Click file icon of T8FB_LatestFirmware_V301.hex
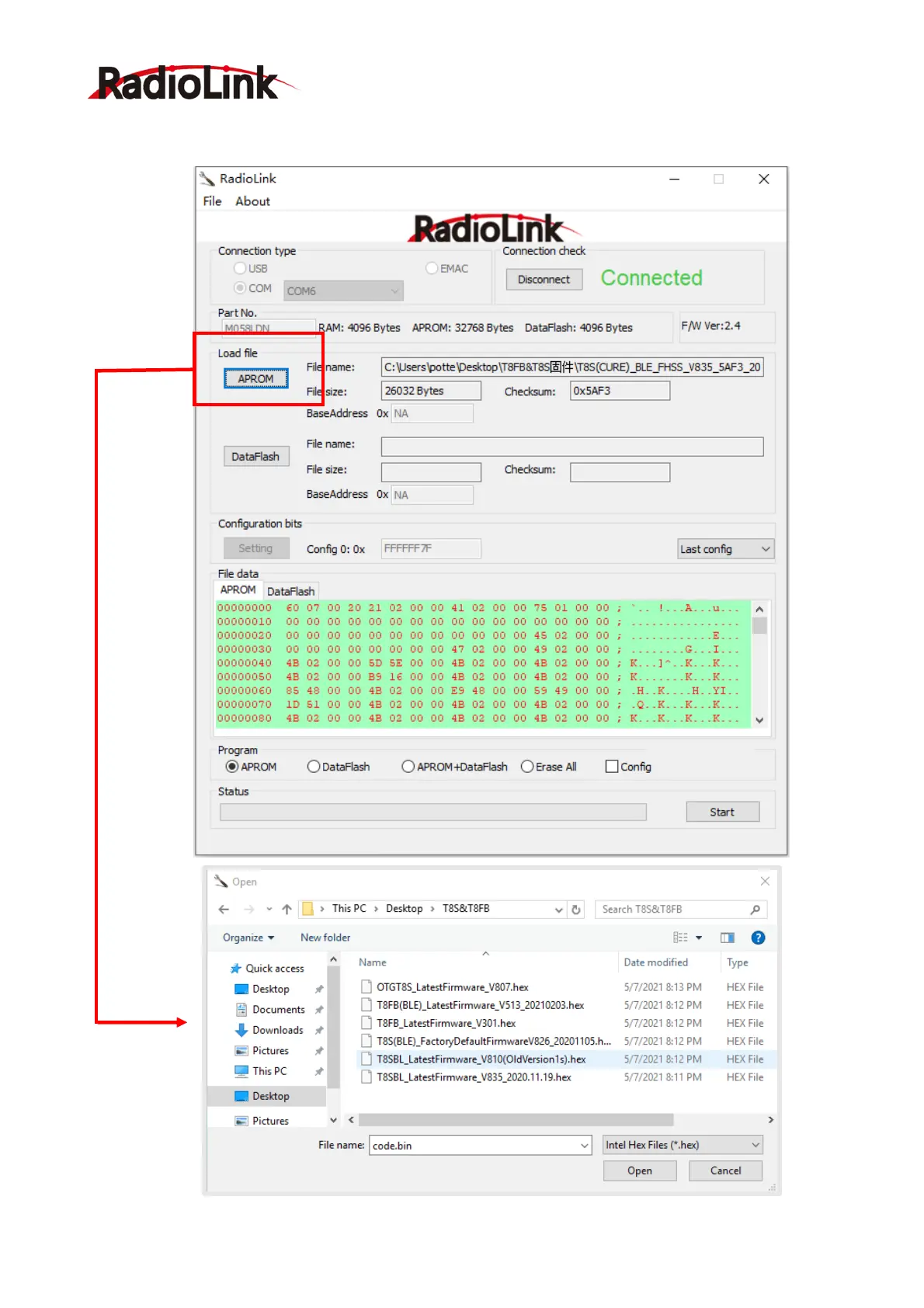The height and width of the screenshot is (1308, 924). [366, 1023]
